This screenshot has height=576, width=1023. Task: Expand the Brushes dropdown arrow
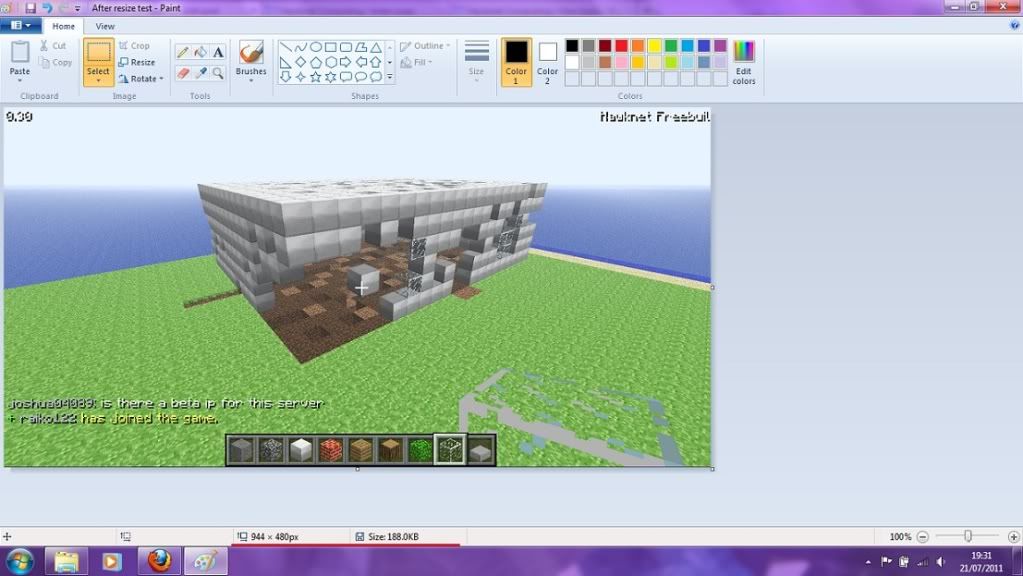click(251, 81)
